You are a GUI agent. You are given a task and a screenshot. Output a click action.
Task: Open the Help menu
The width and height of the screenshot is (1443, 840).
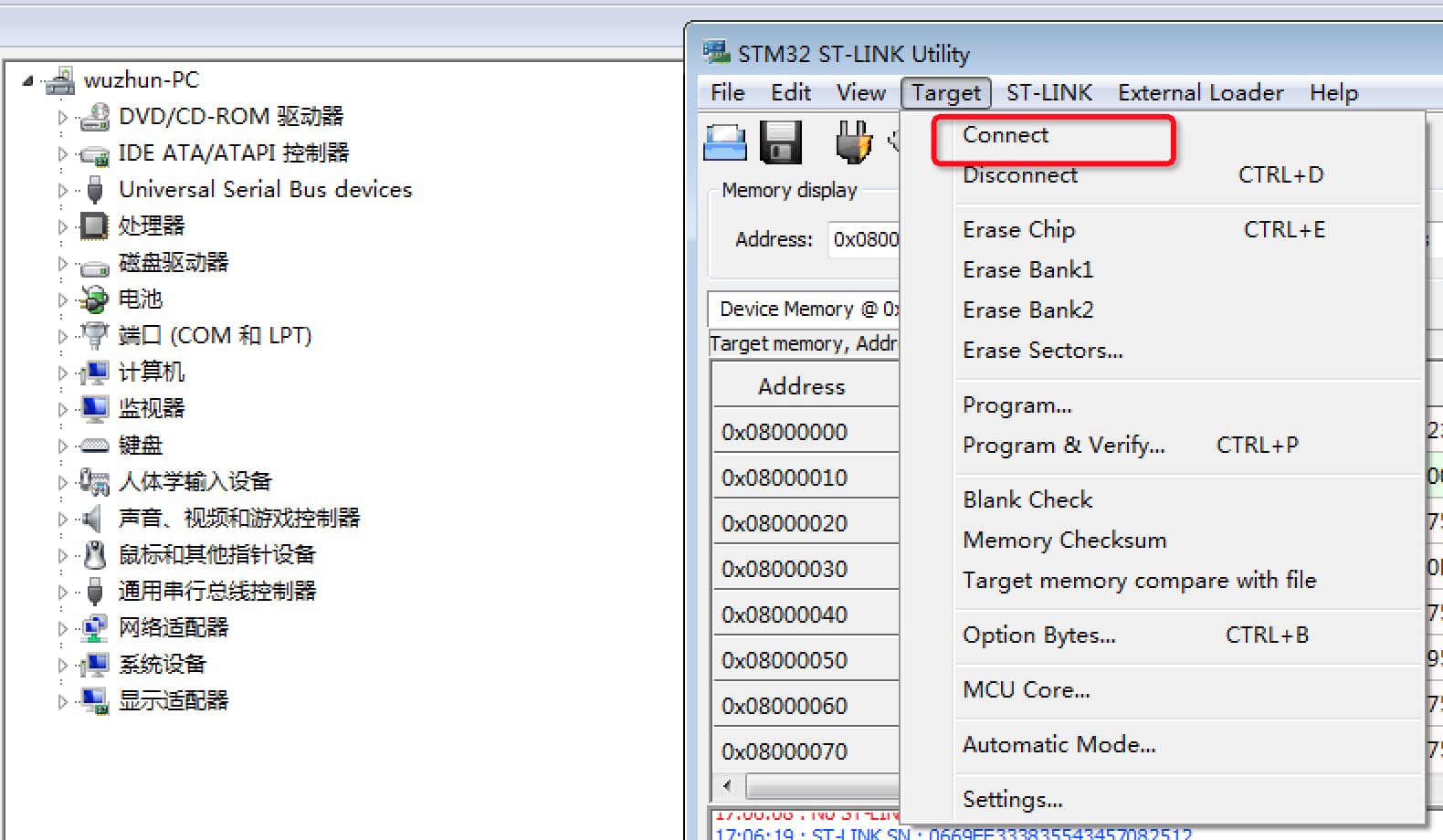coord(1333,93)
